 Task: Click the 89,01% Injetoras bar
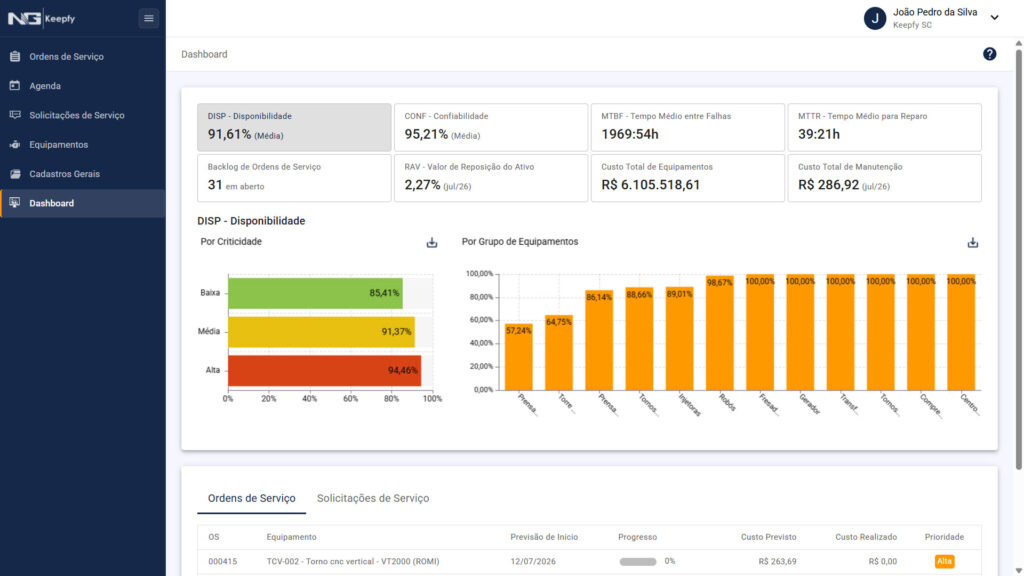[x=679, y=338]
